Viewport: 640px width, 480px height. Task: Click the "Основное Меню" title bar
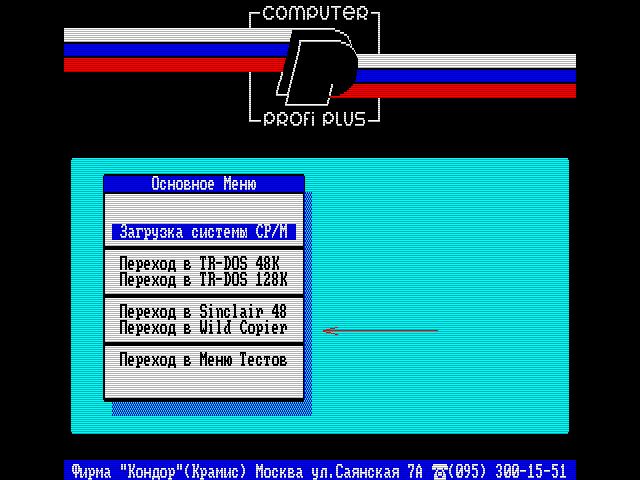(x=204, y=184)
